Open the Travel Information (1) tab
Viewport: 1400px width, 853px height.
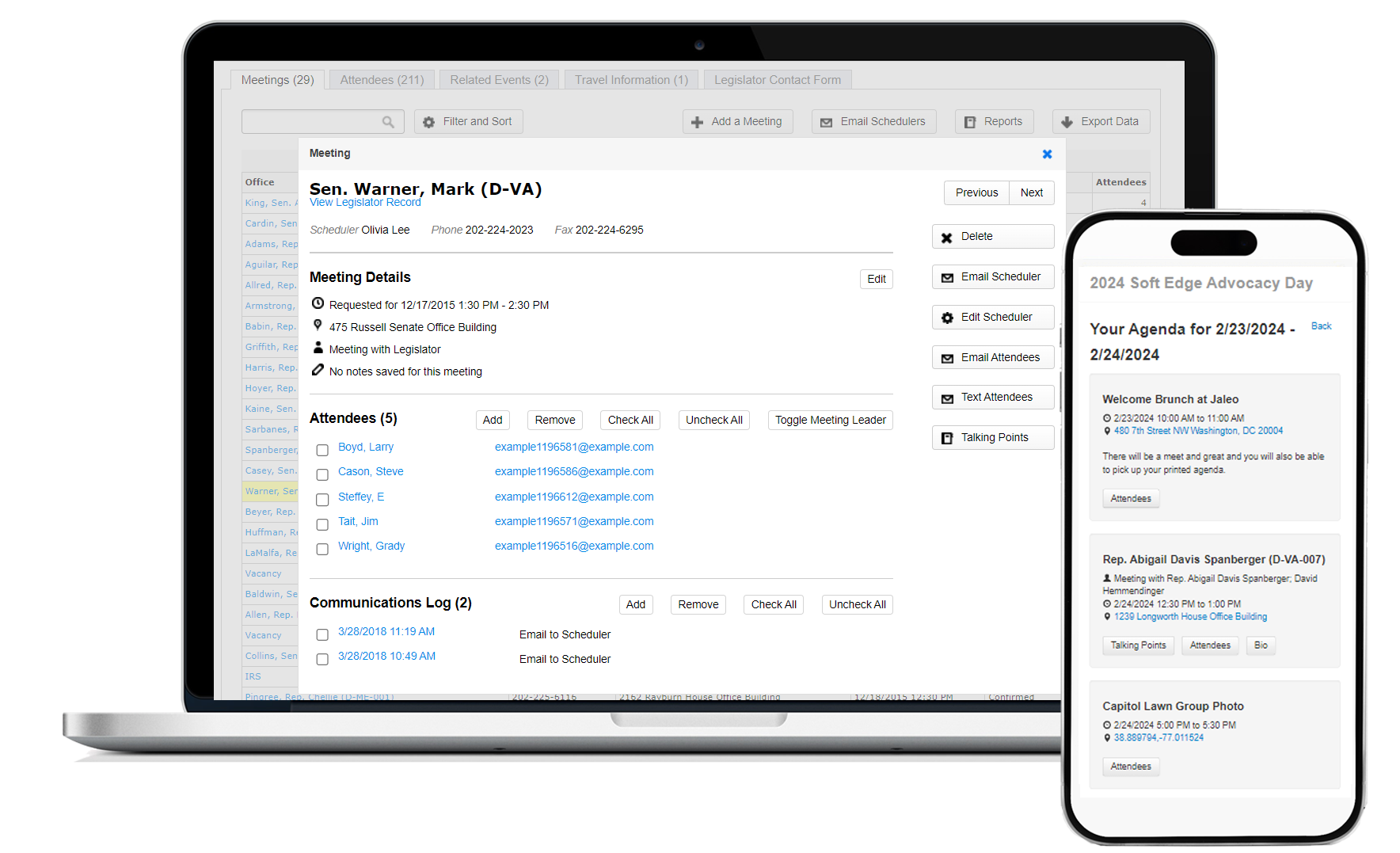pyautogui.click(x=631, y=80)
